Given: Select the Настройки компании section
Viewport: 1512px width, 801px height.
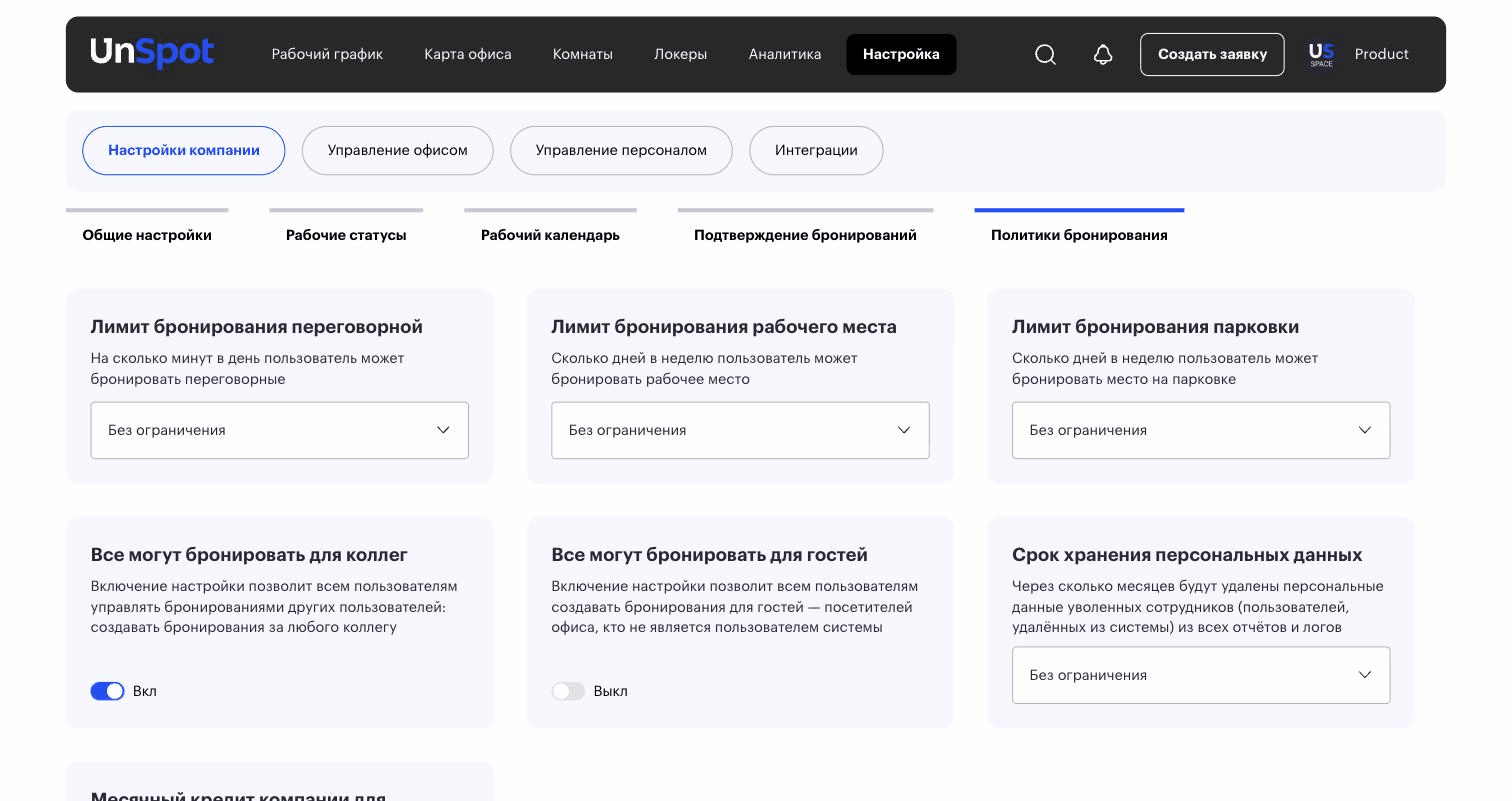Looking at the screenshot, I should coord(184,150).
